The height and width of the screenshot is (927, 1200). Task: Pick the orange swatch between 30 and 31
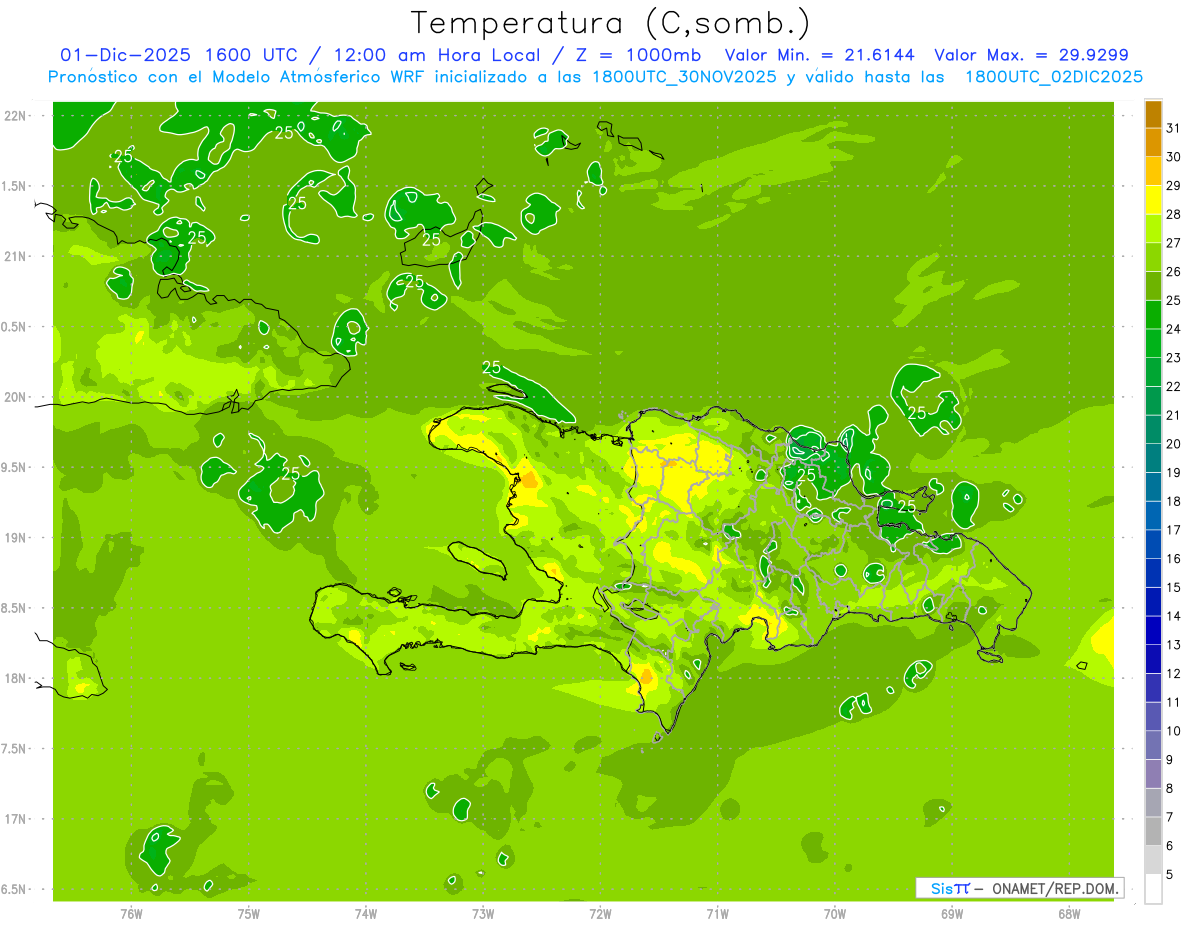(1153, 143)
